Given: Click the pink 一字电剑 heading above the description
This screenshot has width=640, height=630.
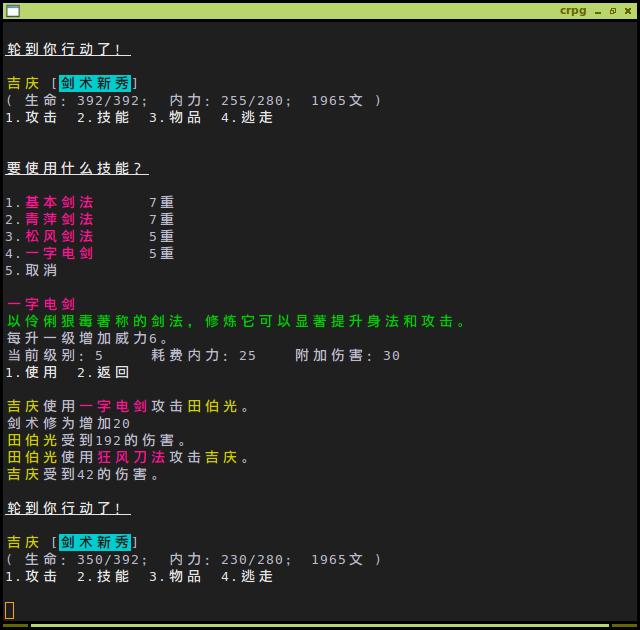Looking at the screenshot, I should (41, 304).
